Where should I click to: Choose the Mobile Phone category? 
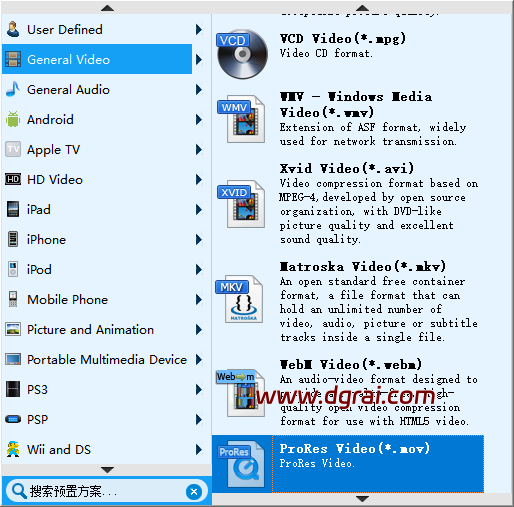pos(97,299)
